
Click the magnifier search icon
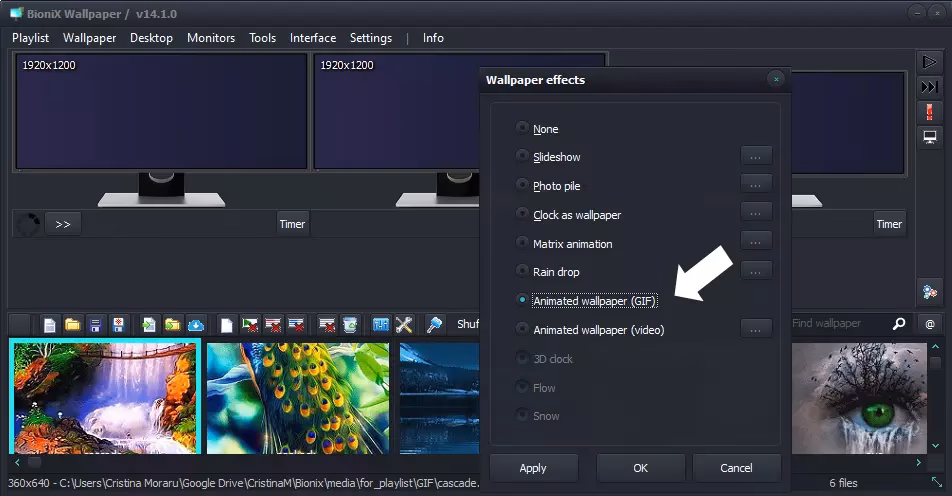coord(899,324)
